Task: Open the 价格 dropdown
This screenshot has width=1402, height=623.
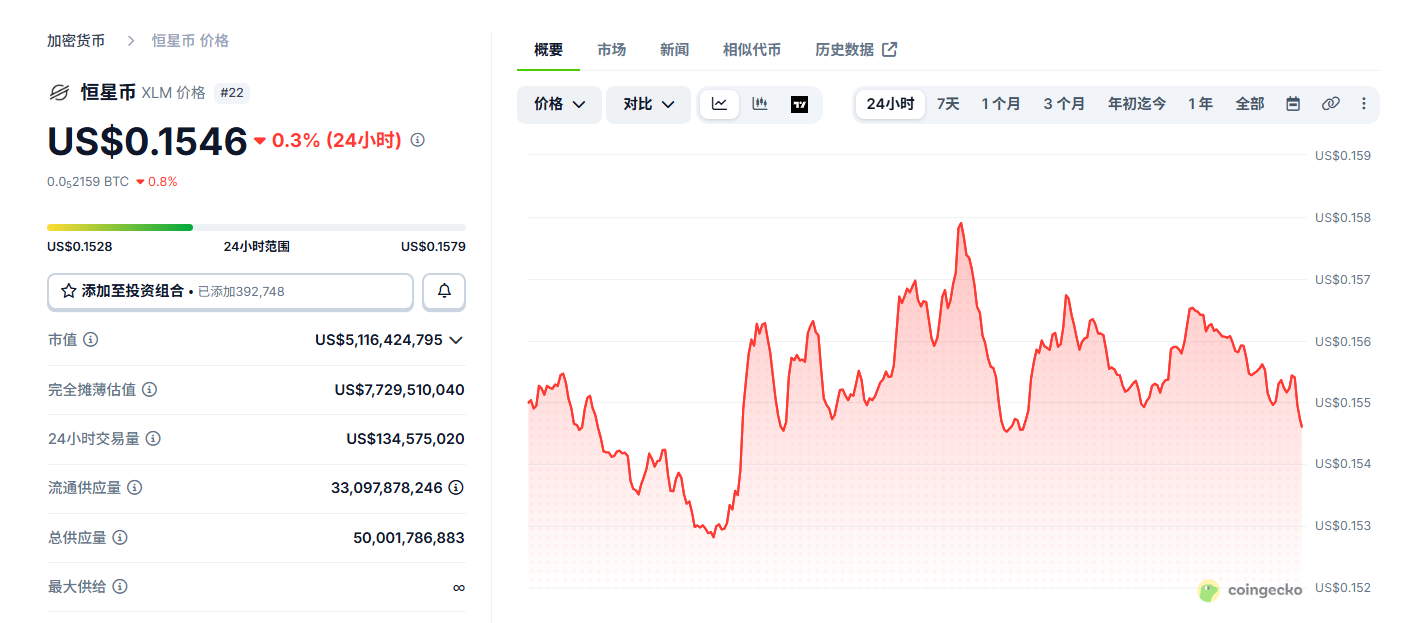Action: pos(559,104)
